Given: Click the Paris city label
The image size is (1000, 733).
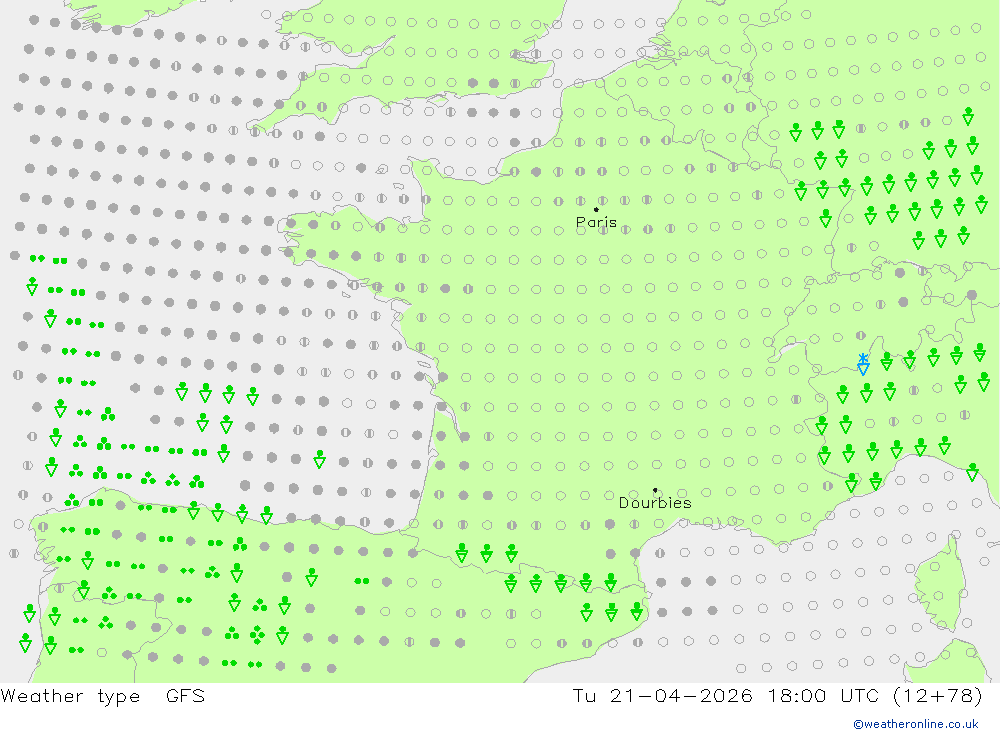Looking at the screenshot, I should 596,222.
